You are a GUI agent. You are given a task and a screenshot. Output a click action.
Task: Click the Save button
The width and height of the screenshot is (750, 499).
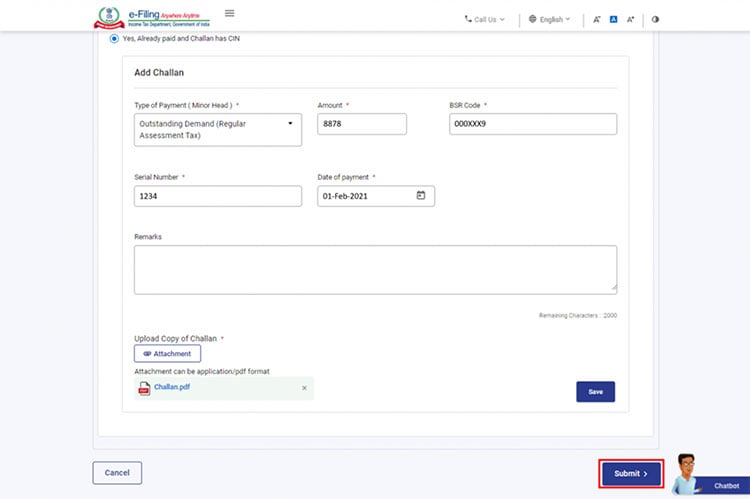[x=596, y=392]
